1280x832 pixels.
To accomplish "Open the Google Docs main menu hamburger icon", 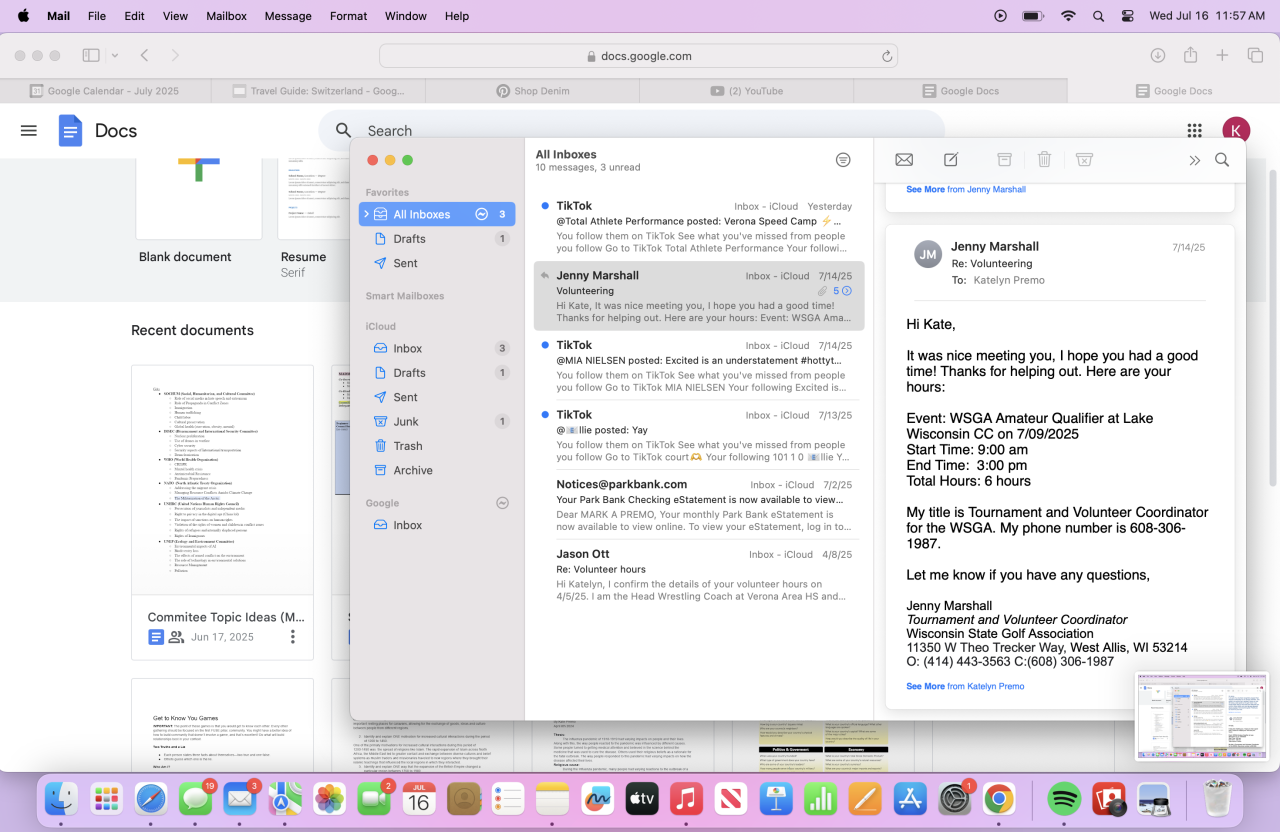I will (29, 131).
